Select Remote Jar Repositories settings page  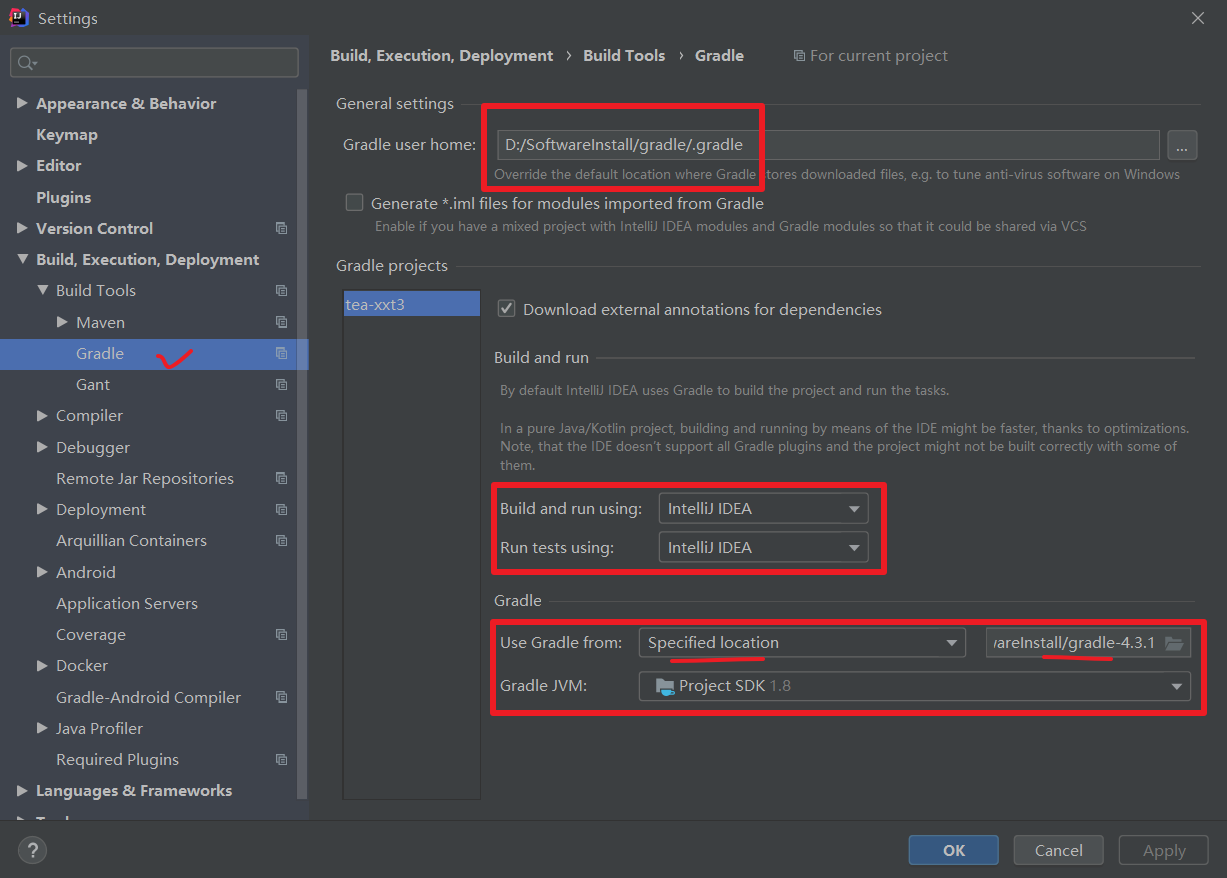pos(145,479)
